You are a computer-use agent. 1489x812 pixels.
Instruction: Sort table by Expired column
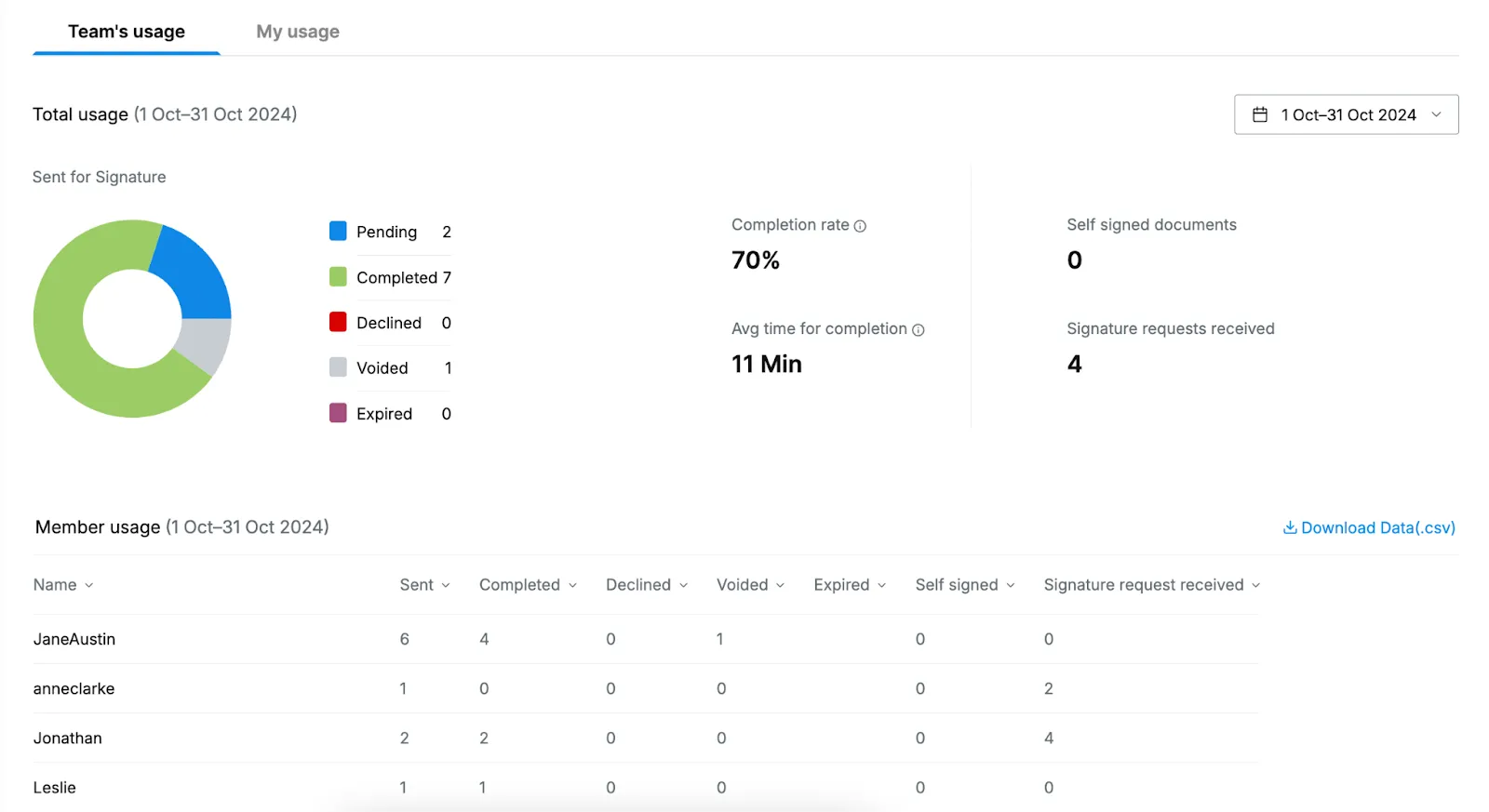[x=850, y=585]
